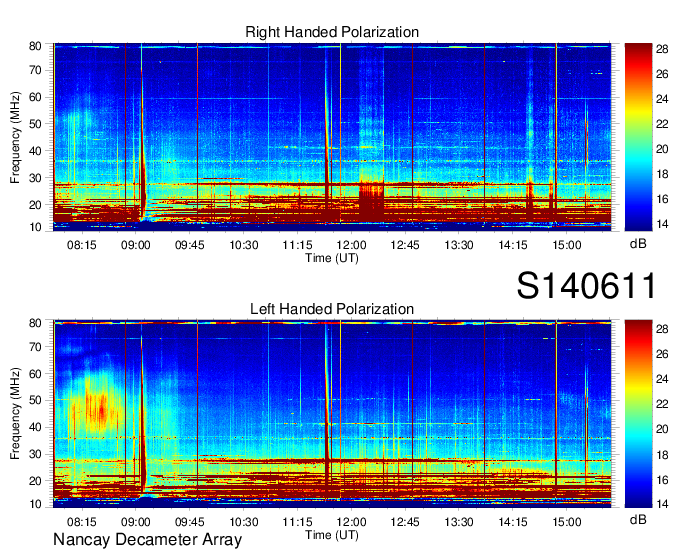The image size is (680, 552).
Task: Click the 15:00 tick on the left-handed time axis
Action: point(567,521)
